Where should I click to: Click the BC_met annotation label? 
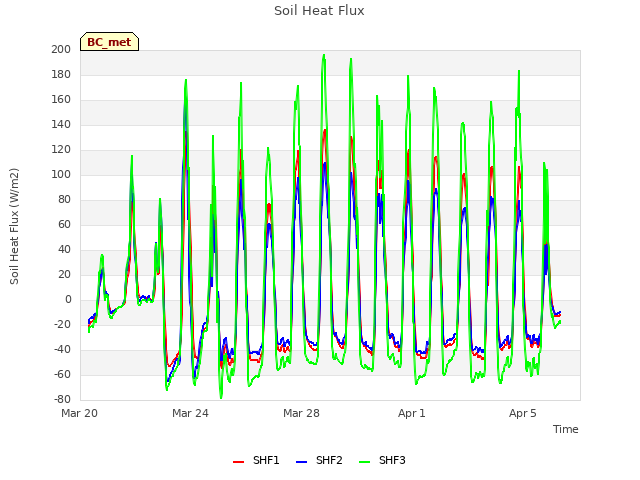(109, 42)
